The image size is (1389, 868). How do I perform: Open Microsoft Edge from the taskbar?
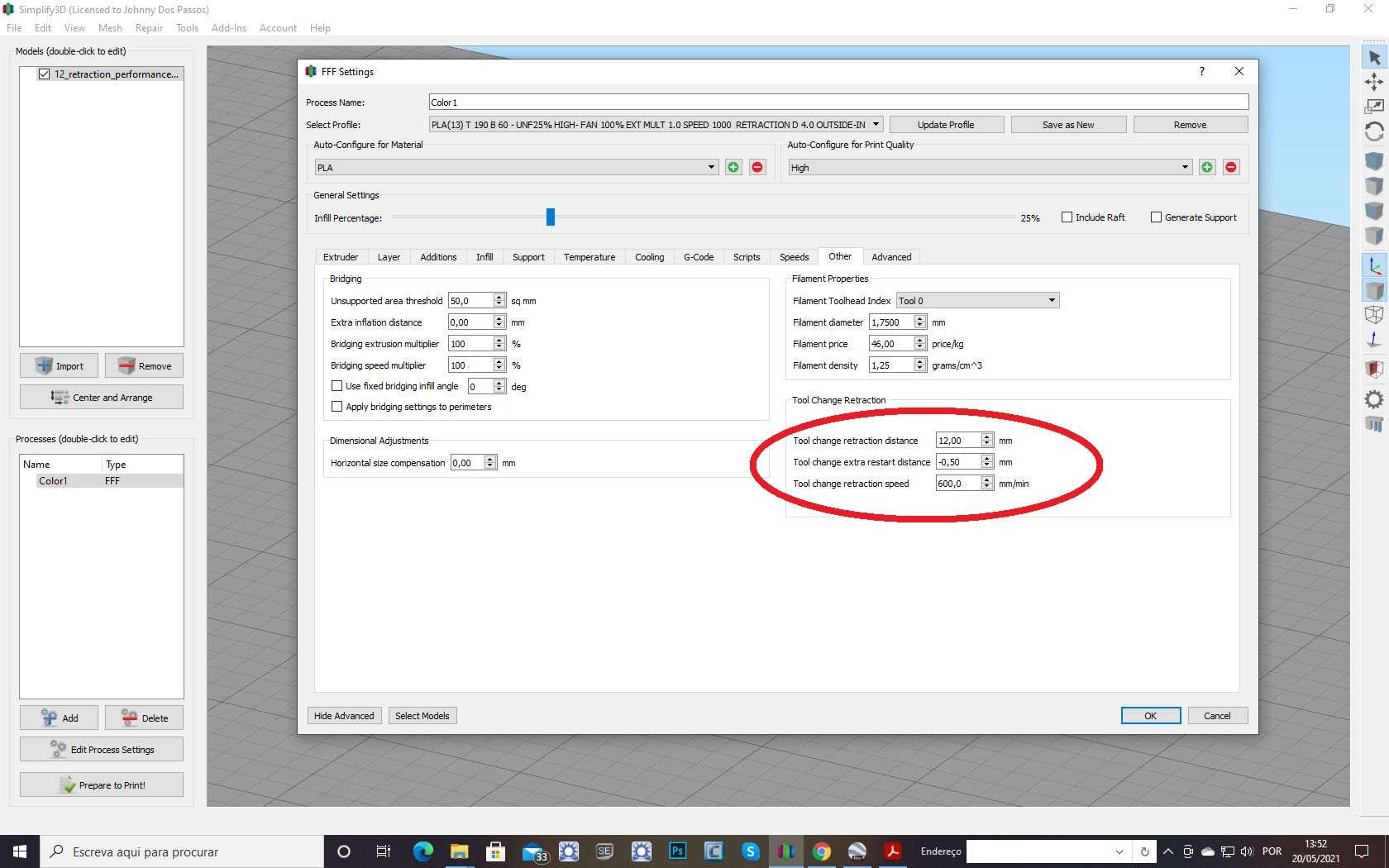pyautogui.click(x=423, y=851)
